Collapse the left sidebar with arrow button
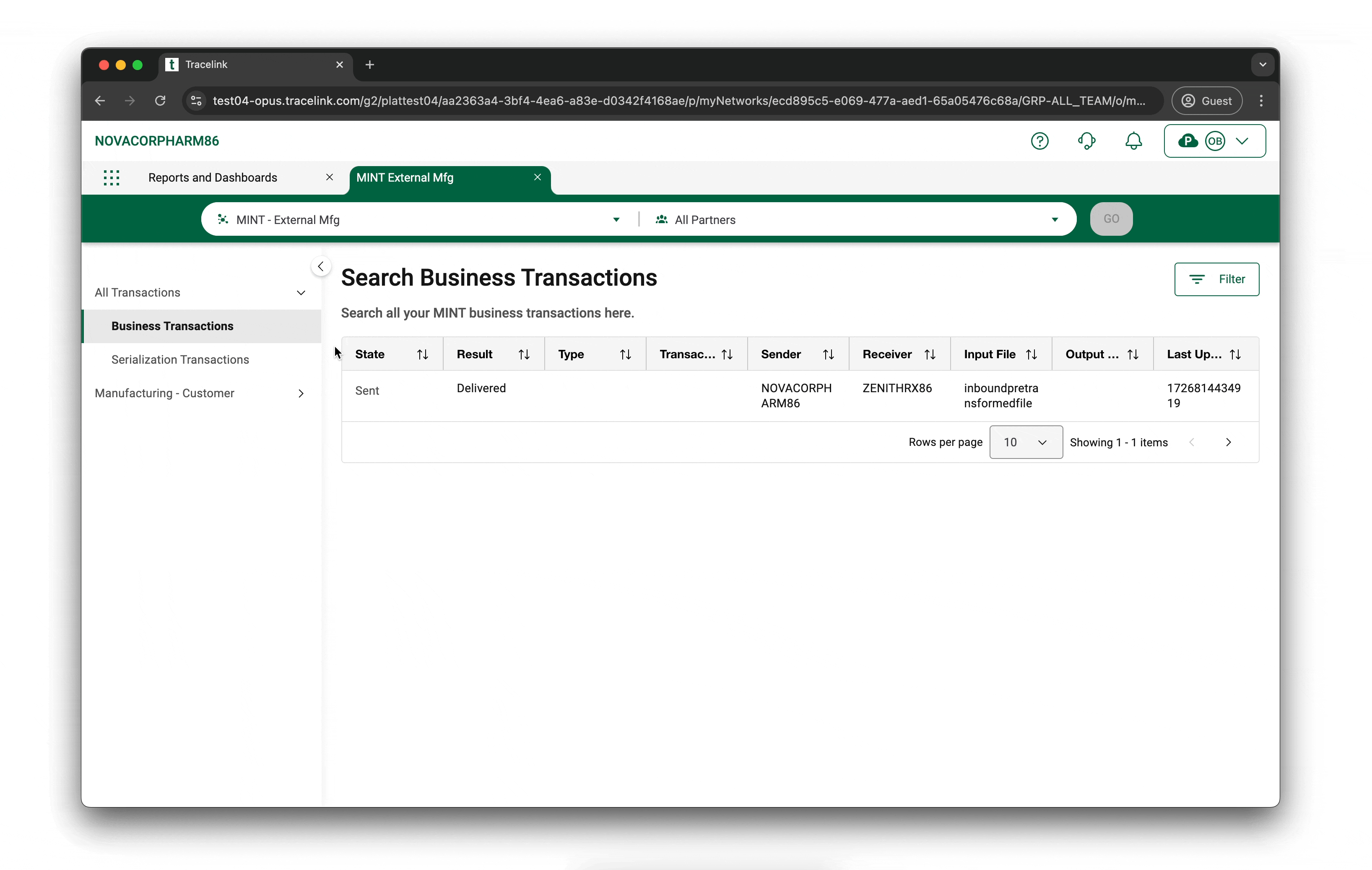Viewport: 1372px width, 870px height. click(321, 266)
